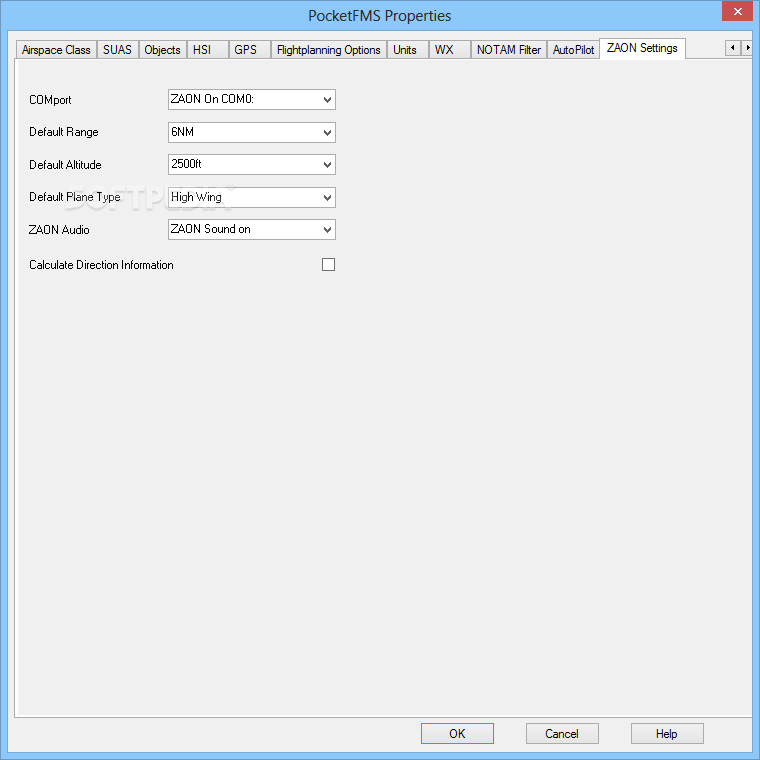
Task: Close the PocketFMS Properties window
Action: (x=738, y=11)
